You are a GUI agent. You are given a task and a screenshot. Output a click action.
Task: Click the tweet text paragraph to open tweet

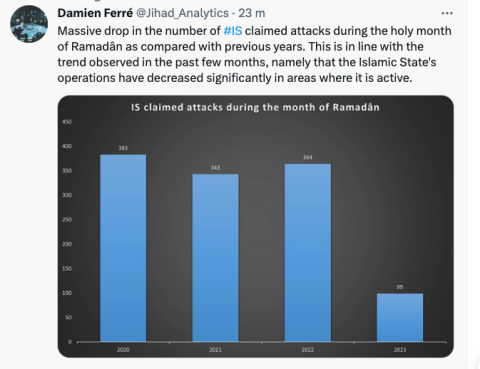click(255, 54)
